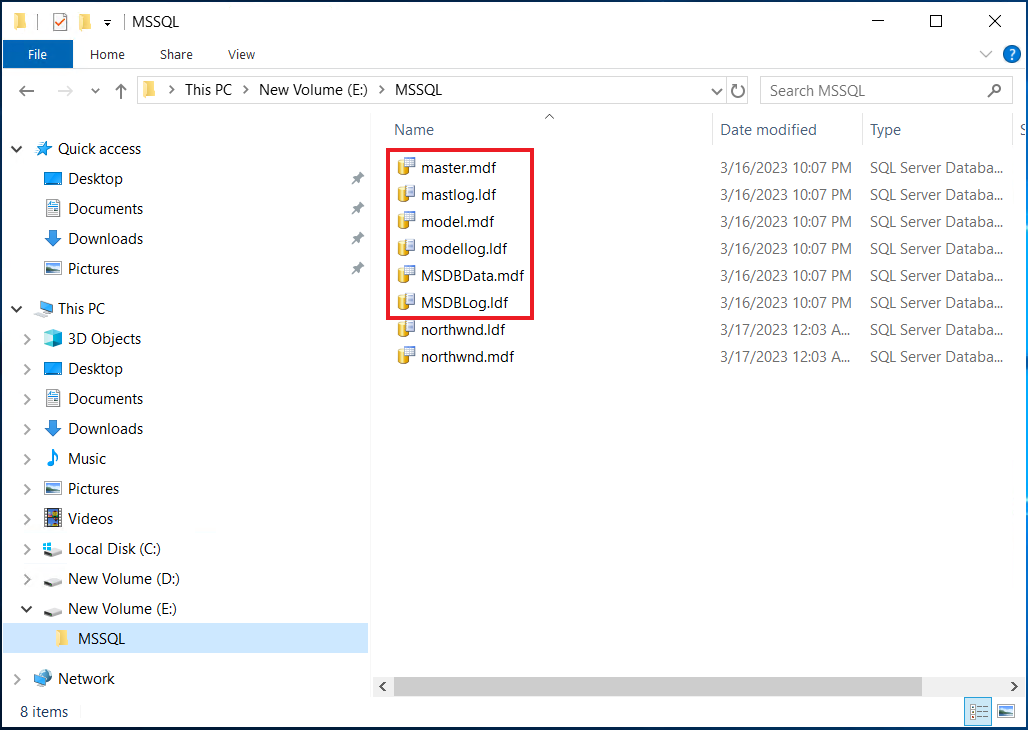Viewport: 1028px width, 730px height.
Task: Click the navigate back arrow
Action: pyautogui.click(x=27, y=90)
